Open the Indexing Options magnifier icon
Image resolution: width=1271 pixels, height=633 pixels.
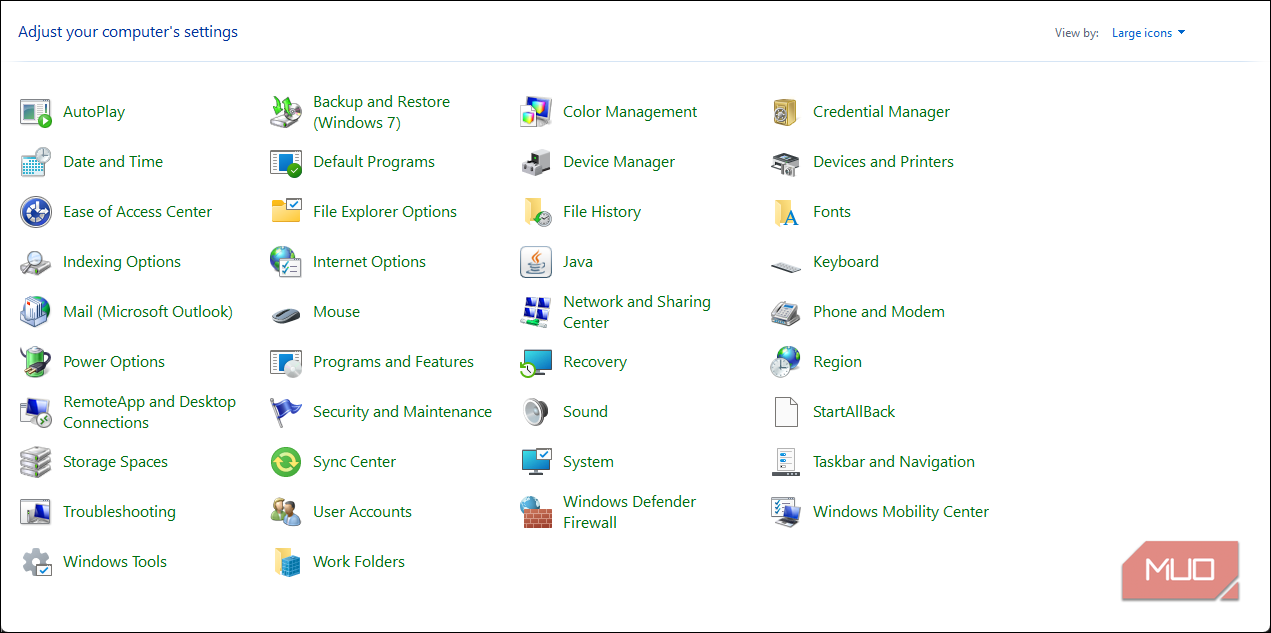36,262
